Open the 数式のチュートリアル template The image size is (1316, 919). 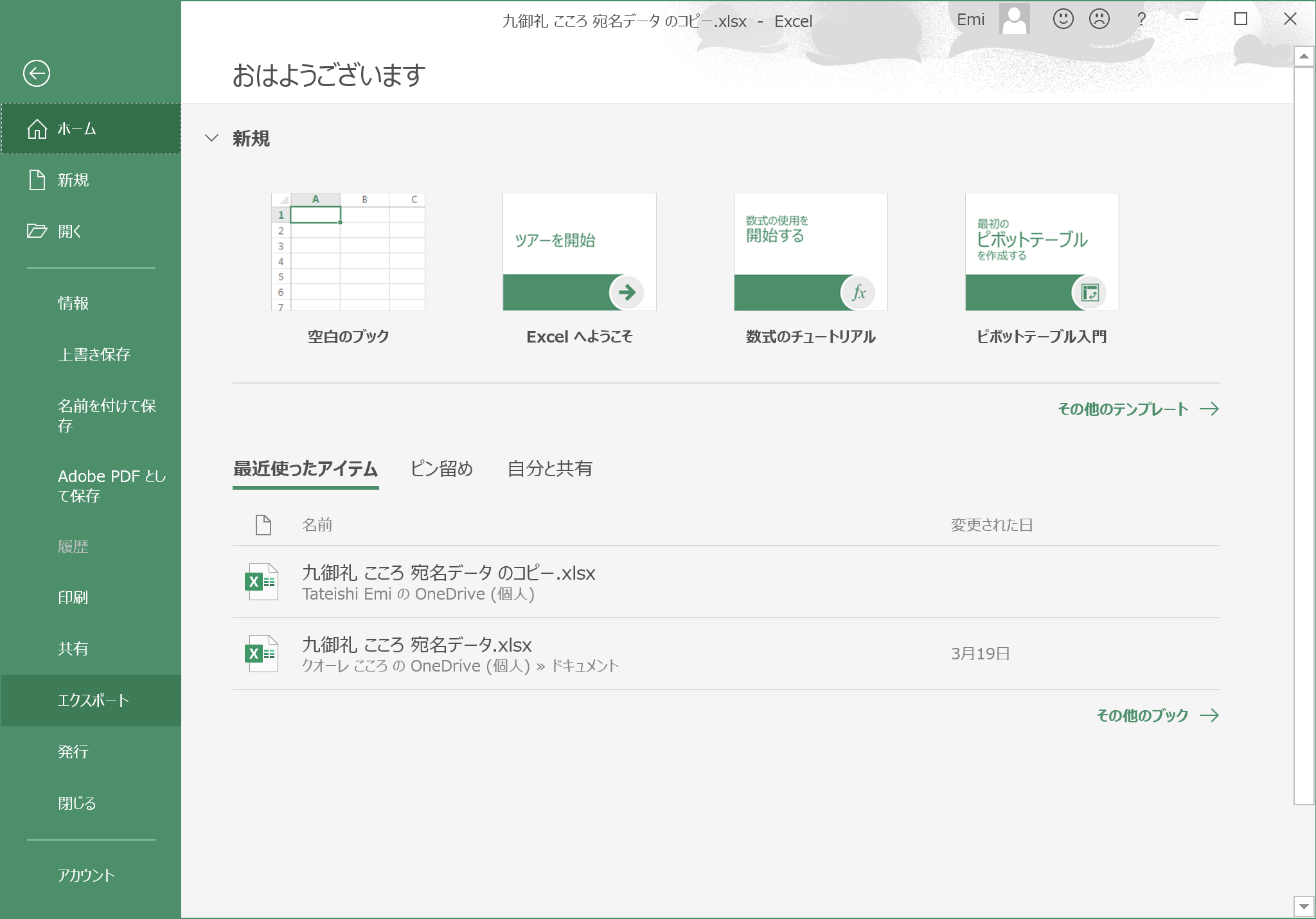[810, 253]
